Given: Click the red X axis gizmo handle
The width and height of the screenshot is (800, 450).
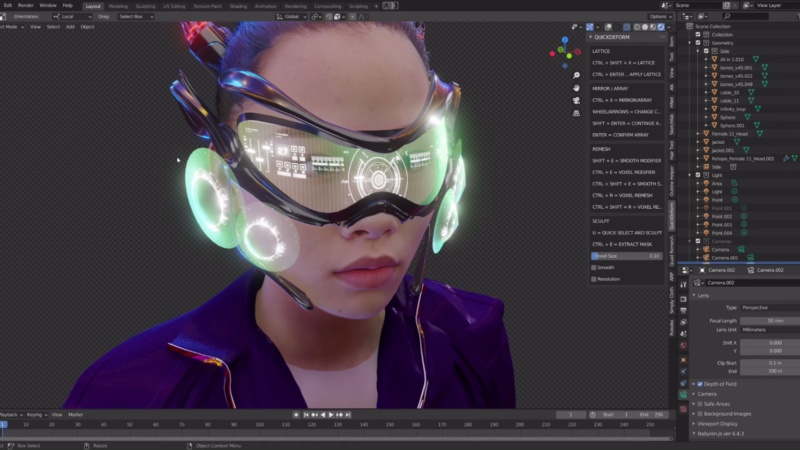Looking at the screenshot, I should coord(578,52).
